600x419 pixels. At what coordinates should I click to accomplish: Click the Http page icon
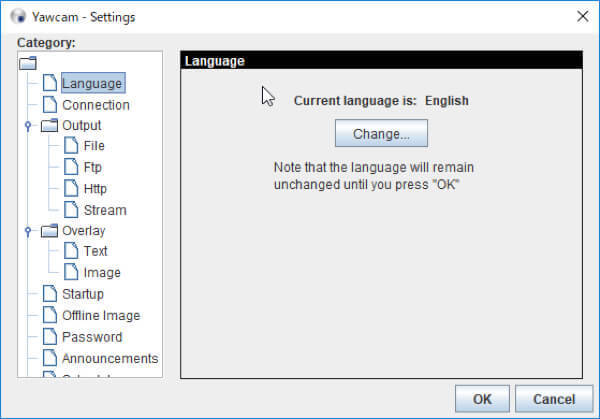71,188
